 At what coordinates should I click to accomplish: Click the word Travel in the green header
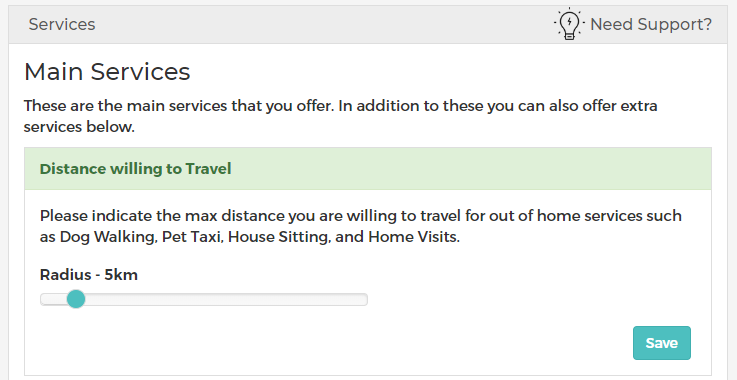click(x=208, y=169)
